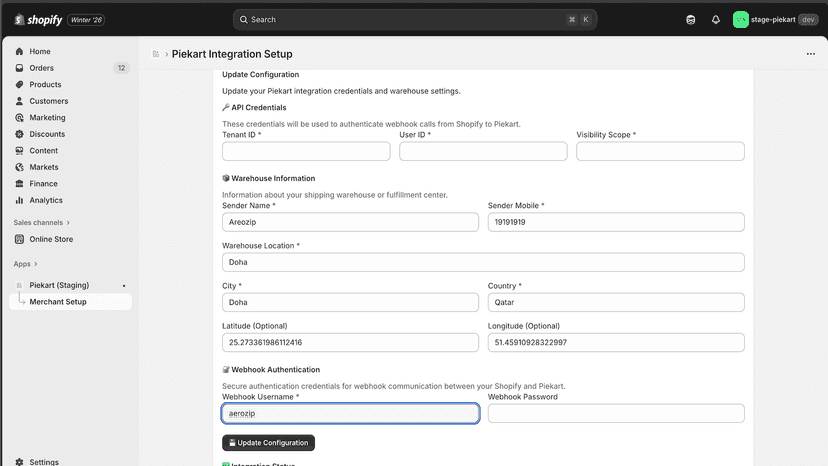This screenshot has height=466, width=828.
Task: Click the Piekart Integration Setup title
Action: pos(232,54)
